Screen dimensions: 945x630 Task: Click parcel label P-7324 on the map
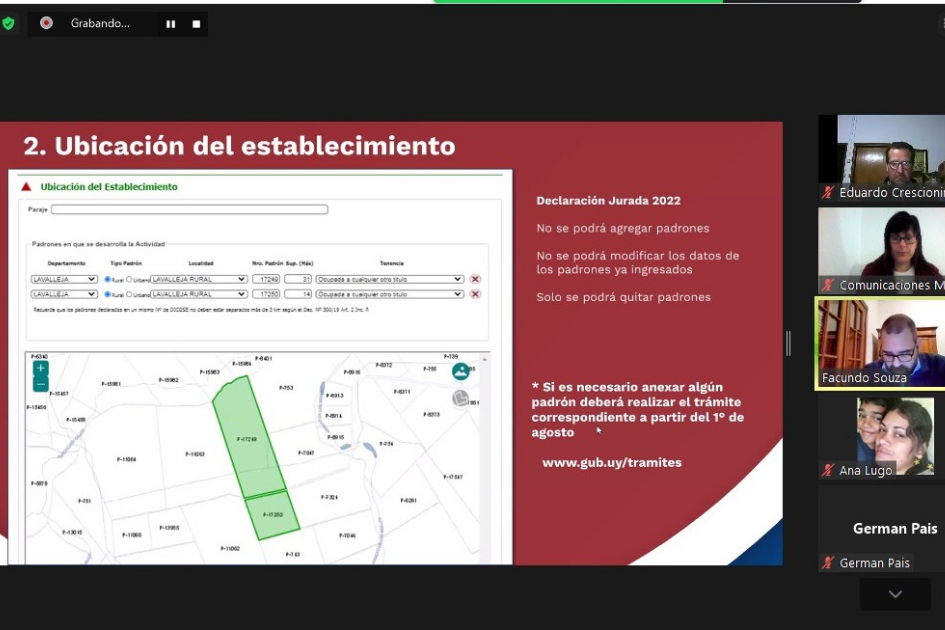tap(329, 497)
